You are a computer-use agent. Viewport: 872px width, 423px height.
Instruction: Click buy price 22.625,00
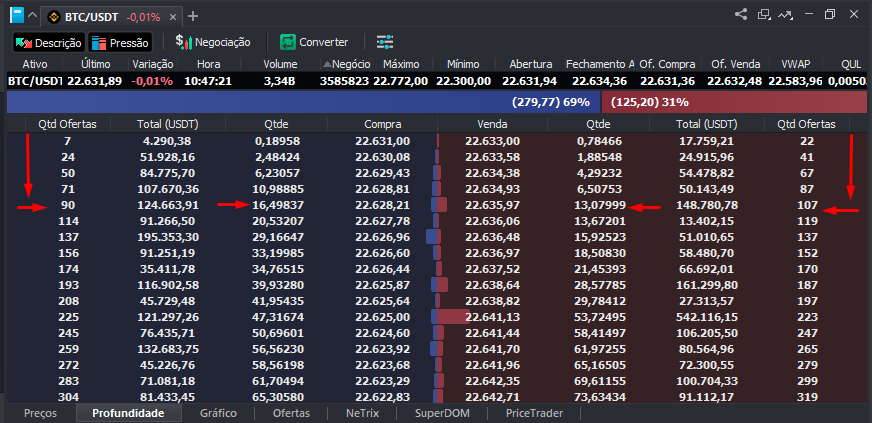click(x=383, y=317)
